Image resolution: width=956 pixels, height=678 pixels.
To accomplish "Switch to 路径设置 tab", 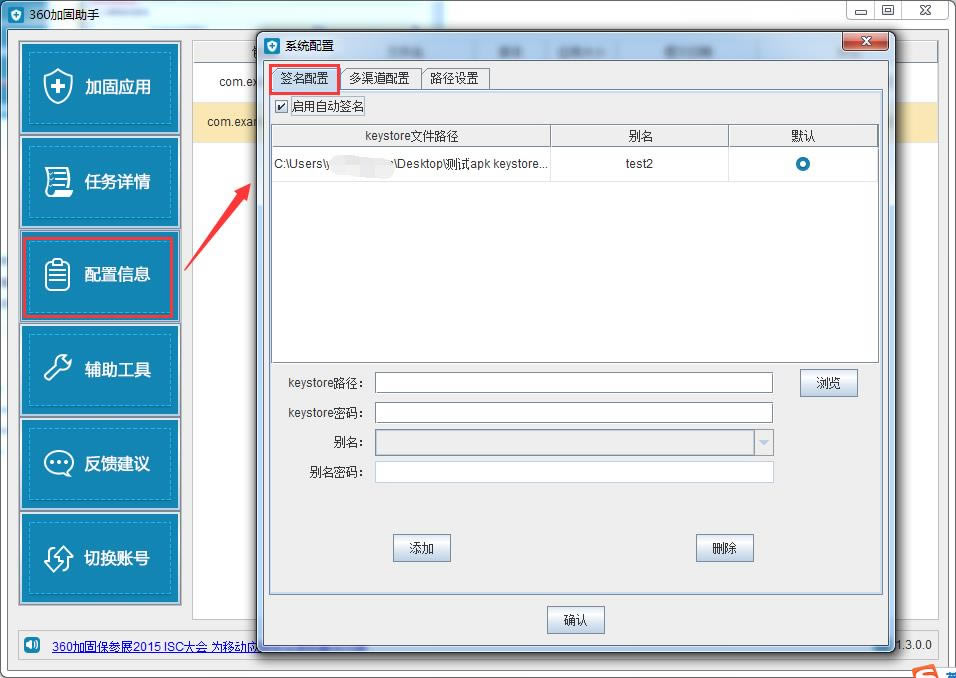I will pos(455,79).
